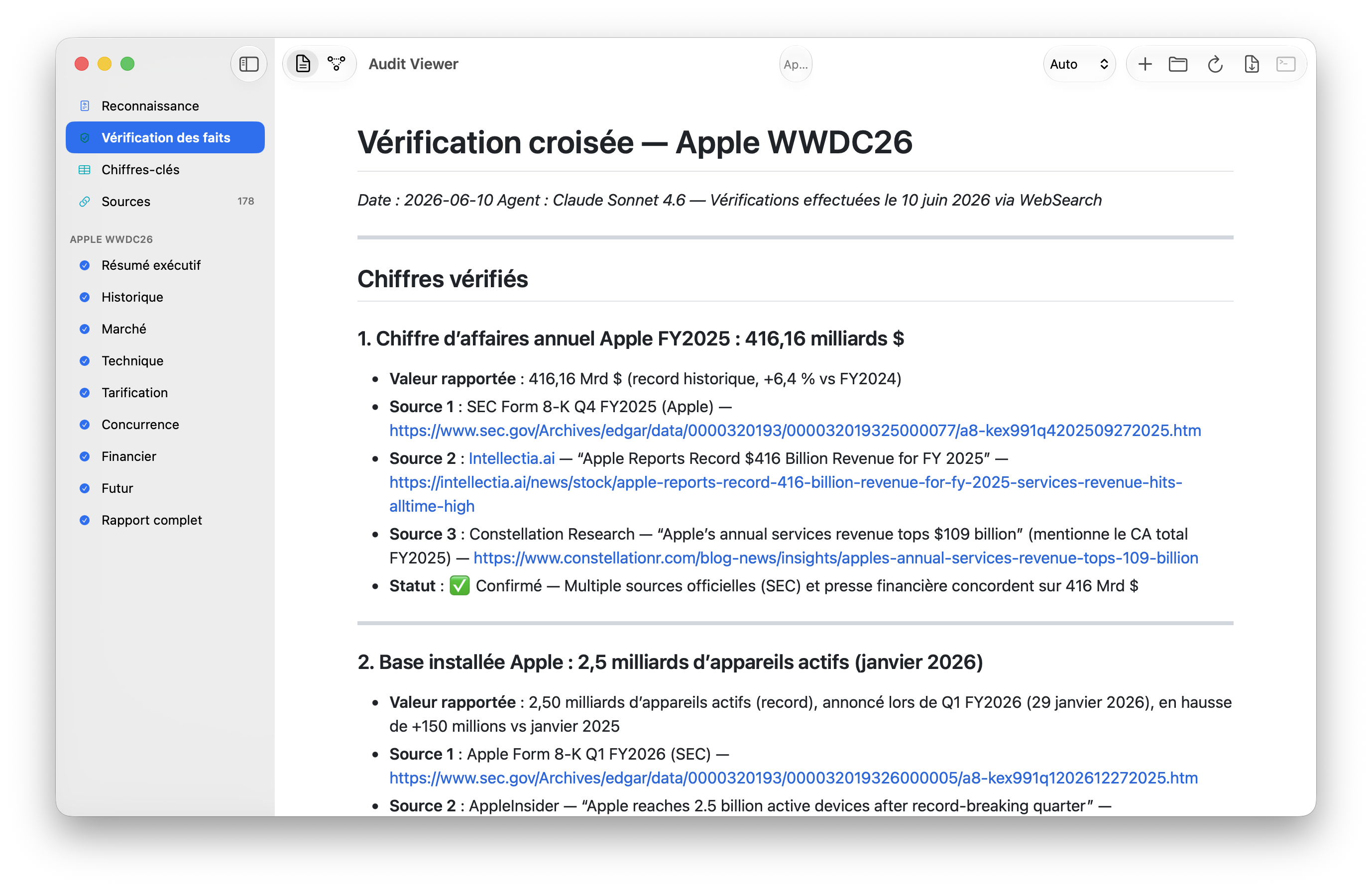The image size is (1372, 890).
Task: Click the Concurrence checkmark icon
Action: [x=85, y=424]
